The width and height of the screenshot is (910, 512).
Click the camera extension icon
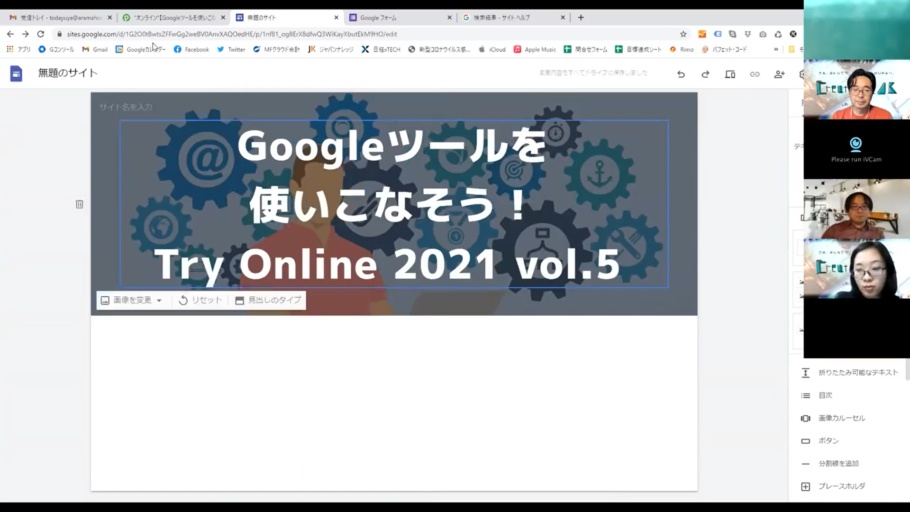coord(763,34)
